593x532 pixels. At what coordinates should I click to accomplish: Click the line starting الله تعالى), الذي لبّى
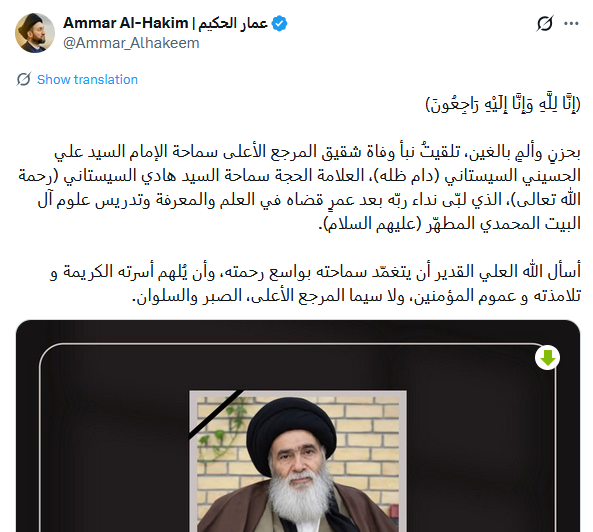pyautogui.click(x=309, y=200)
